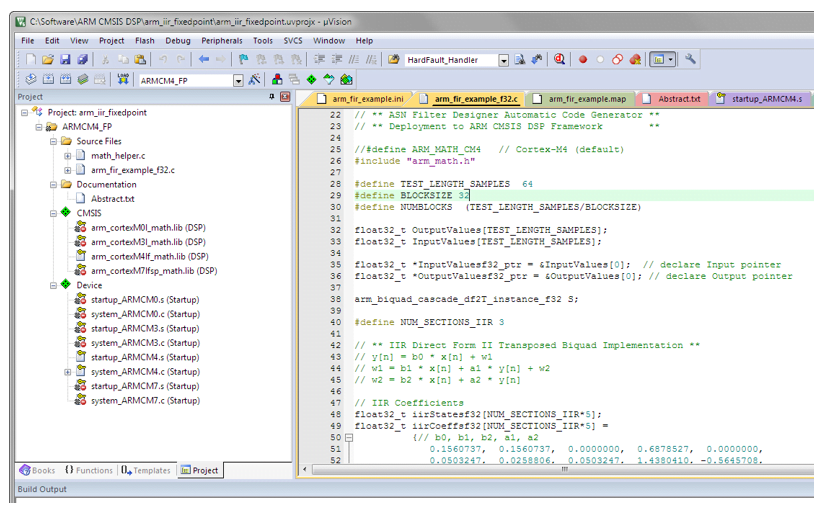Open Manage Run-Time Environment green diamond icon
The height and width of the screenshot is (511, 828).
tap(312, 80)
